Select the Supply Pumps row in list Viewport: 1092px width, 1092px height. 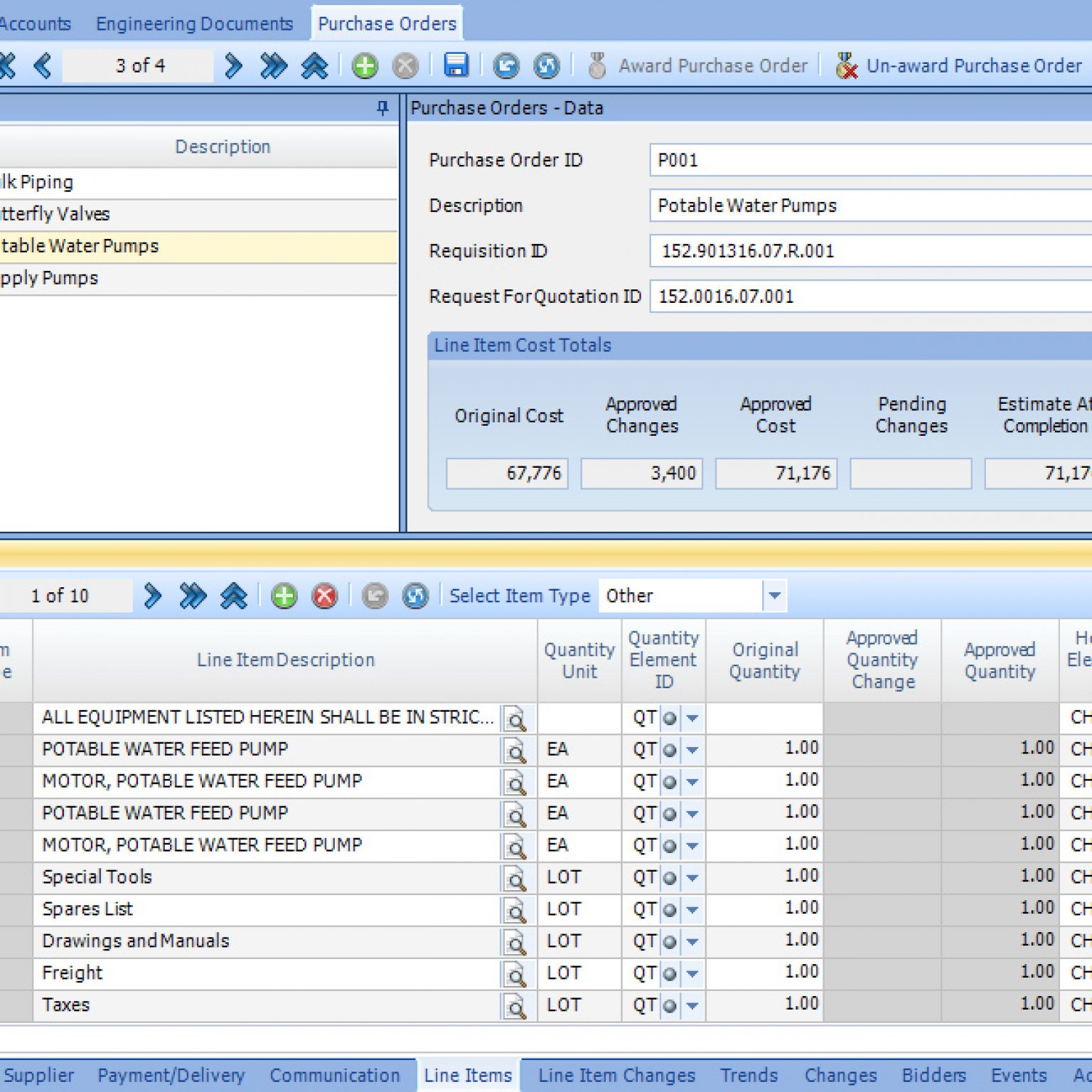tap(198, 278)
